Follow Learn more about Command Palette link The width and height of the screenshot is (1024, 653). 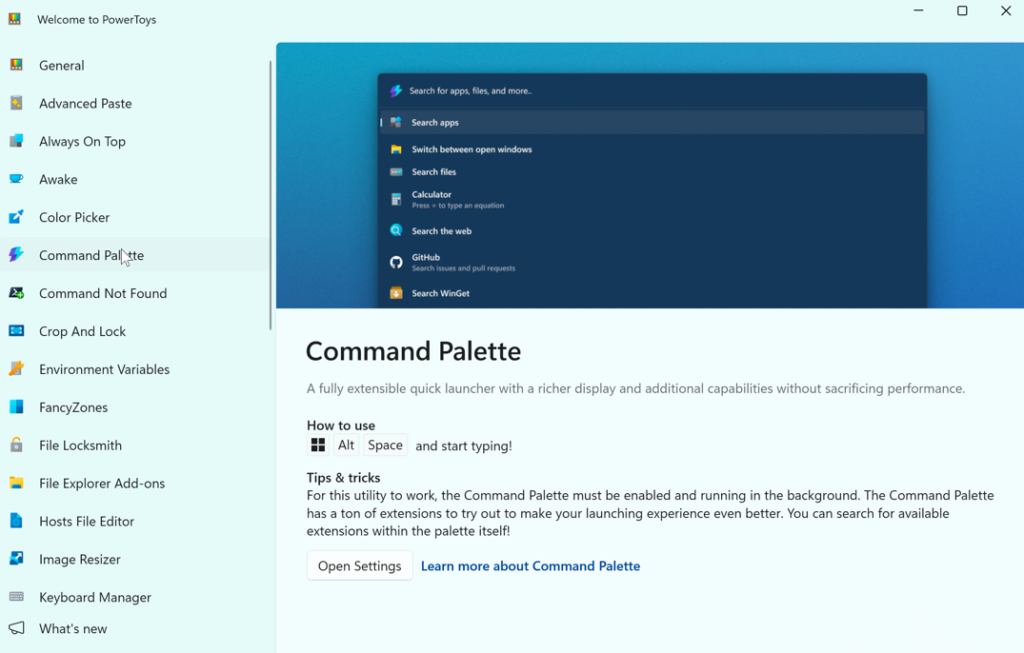(x=530, y=566)
